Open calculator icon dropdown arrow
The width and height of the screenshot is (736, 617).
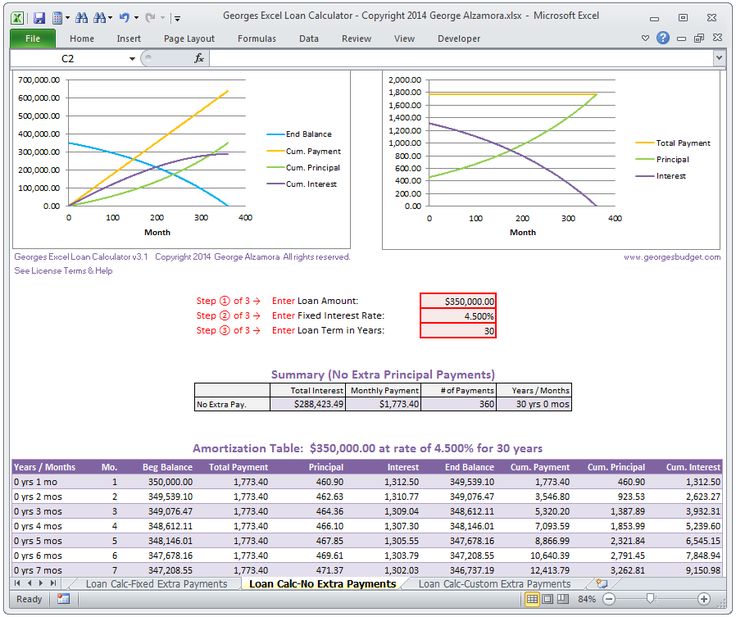[x=68, y=18]
